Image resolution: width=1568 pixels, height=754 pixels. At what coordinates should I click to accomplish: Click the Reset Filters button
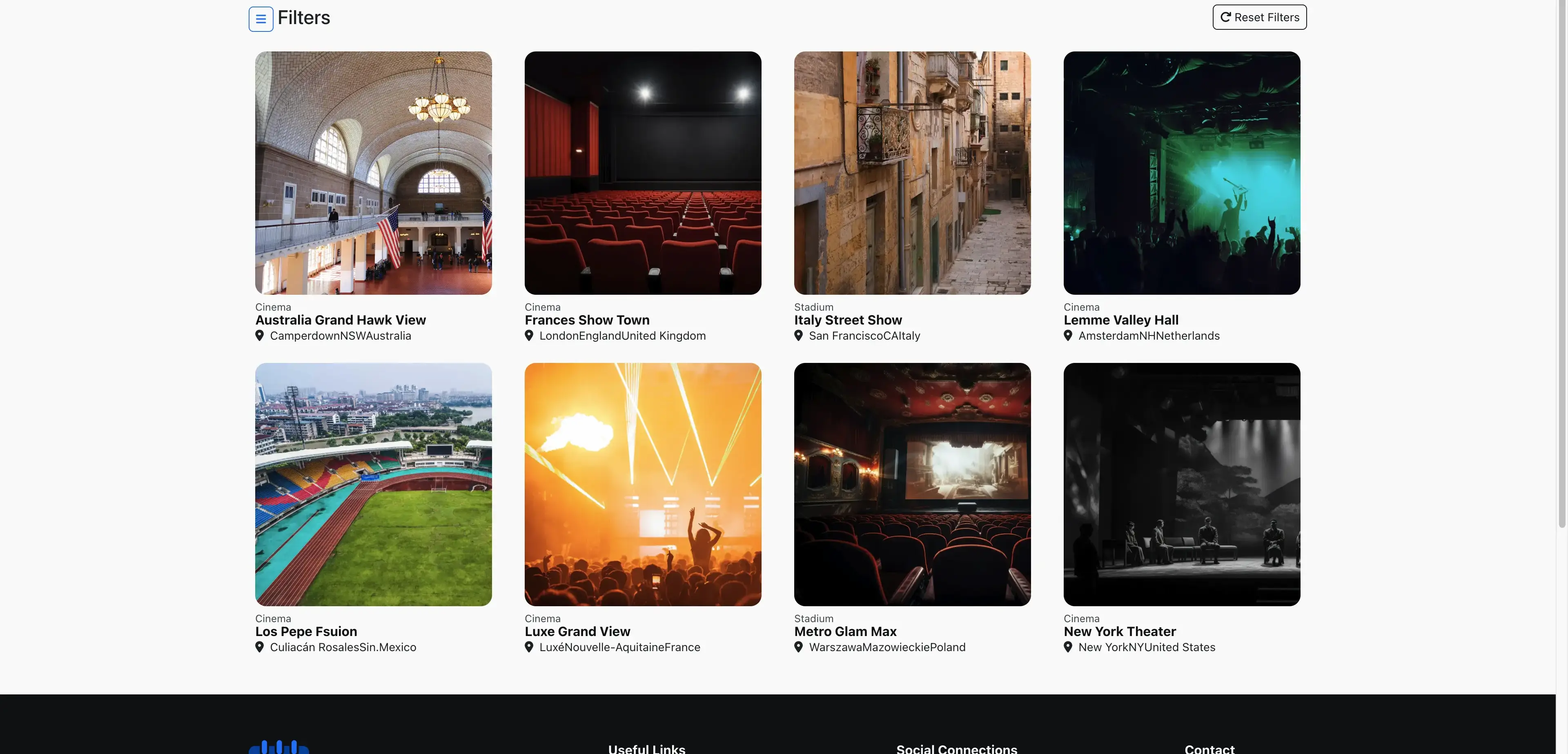click(1259, 16)
